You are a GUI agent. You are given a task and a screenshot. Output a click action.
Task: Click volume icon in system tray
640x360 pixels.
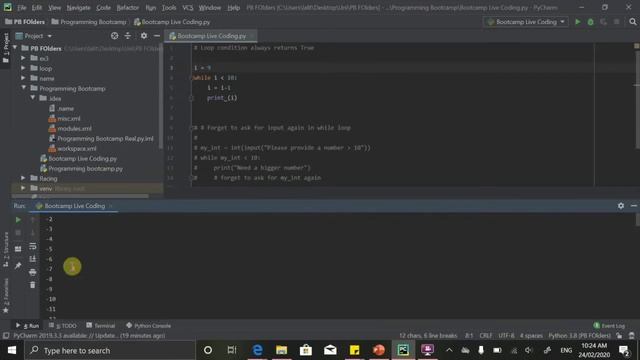(x=529, y=350)
